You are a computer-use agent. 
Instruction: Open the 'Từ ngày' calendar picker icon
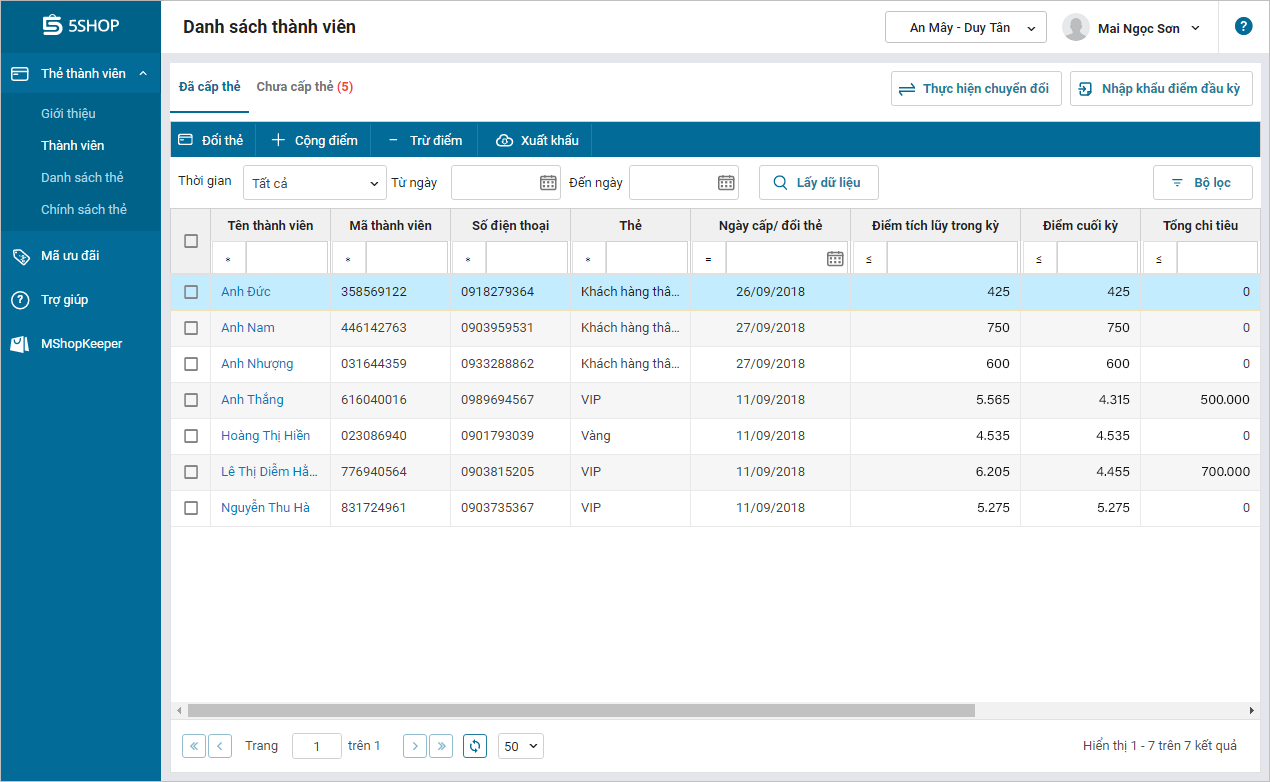(x=548, y=182)
